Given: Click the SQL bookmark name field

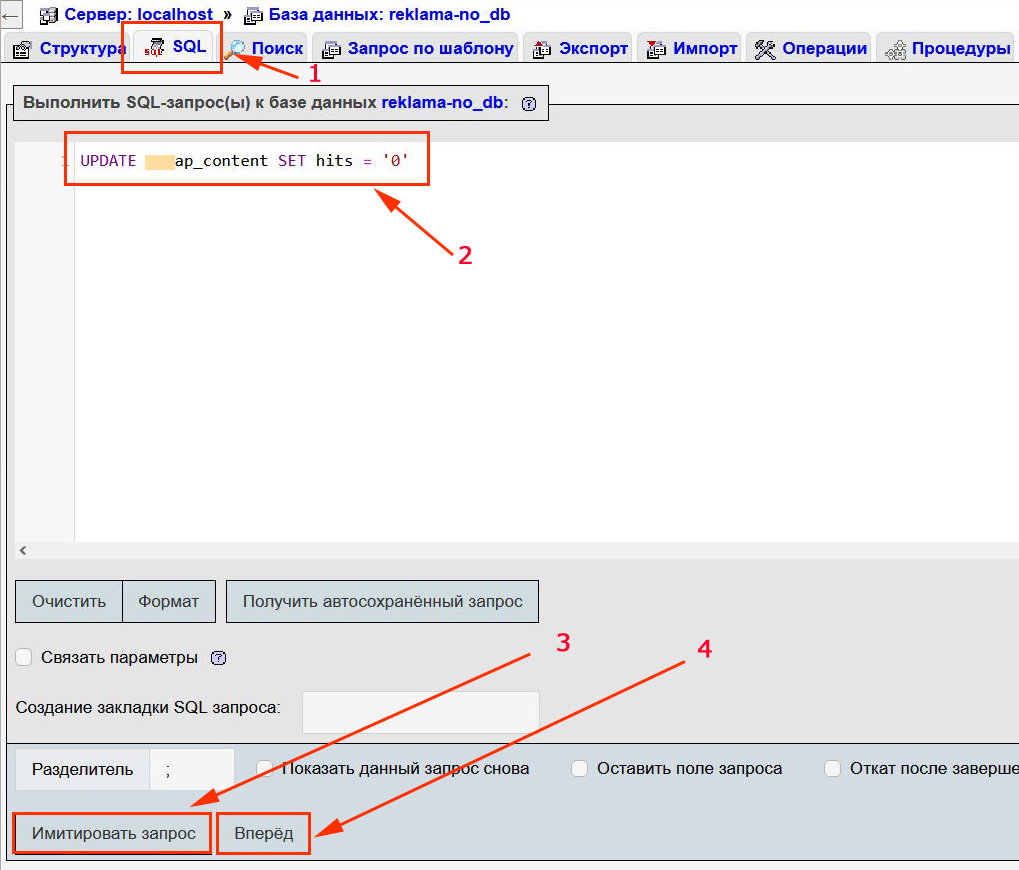Looking at the screenshot, I should click(420, 711).
